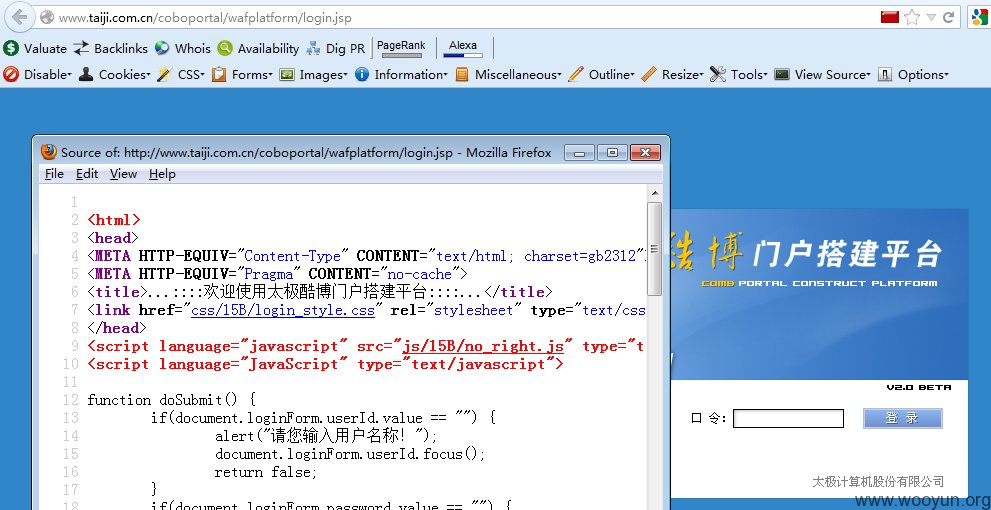
Task: Open the Forms dropdown menu
Action: tap(242, 75)
